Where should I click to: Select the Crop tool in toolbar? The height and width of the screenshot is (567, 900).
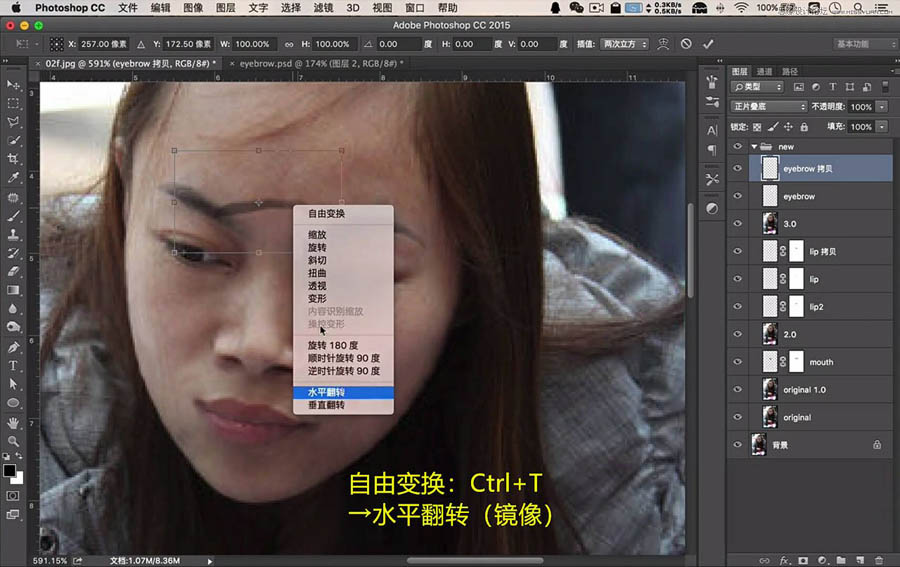tap(13, 159)
